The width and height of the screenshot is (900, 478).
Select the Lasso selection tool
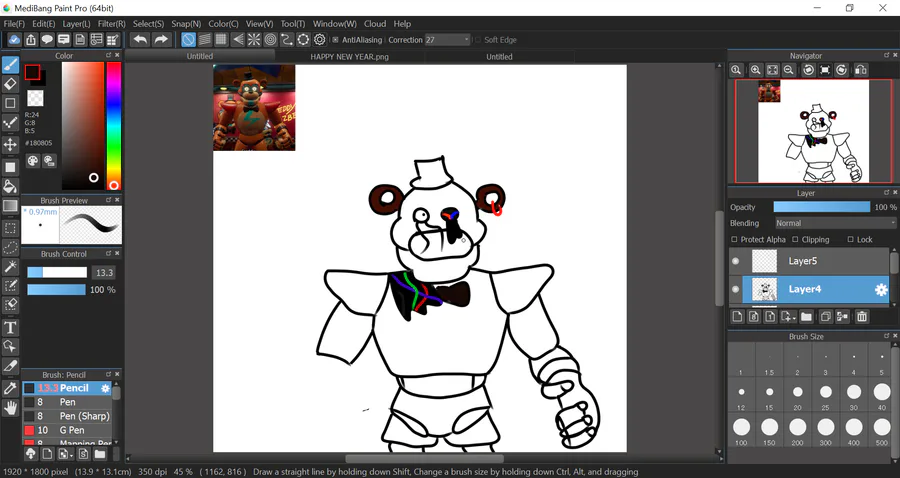pos(10,247)
